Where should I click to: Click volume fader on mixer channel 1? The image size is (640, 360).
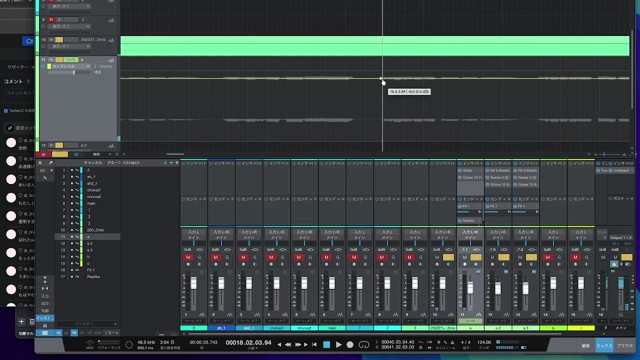[193, 283]
